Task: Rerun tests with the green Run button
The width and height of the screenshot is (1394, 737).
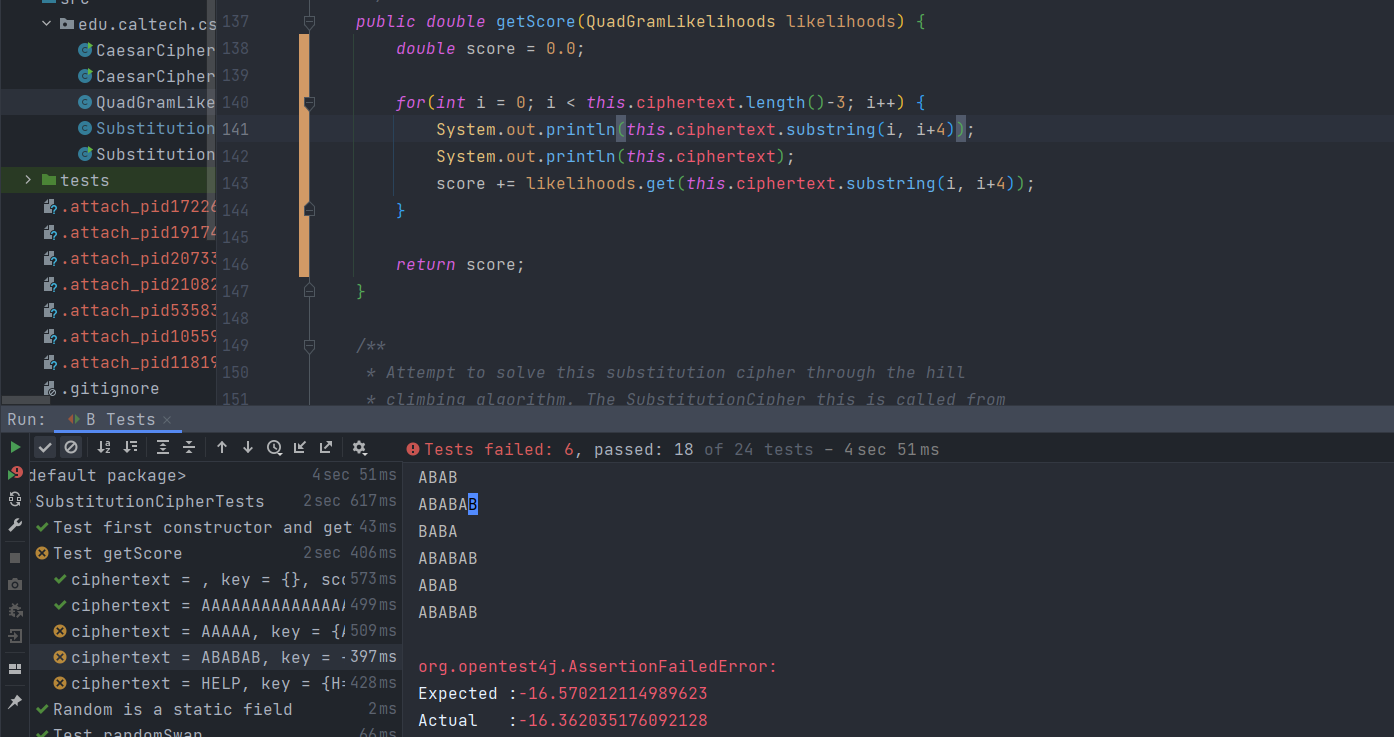Action: pos(15,447)
